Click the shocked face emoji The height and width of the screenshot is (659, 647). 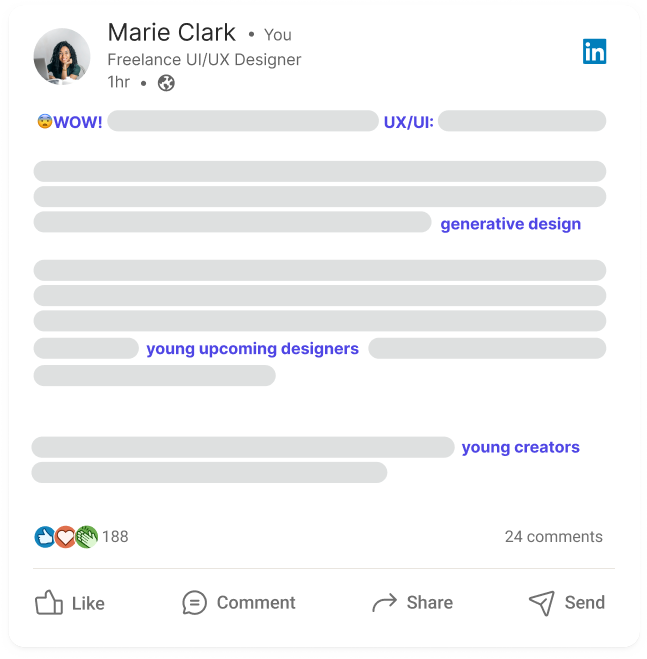tap(44, 122)
